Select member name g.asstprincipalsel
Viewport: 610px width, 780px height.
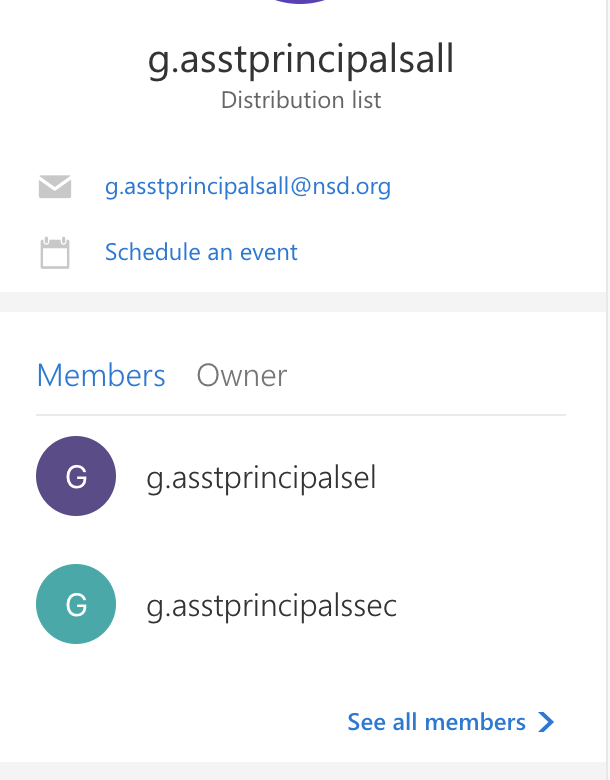[261, 478]
